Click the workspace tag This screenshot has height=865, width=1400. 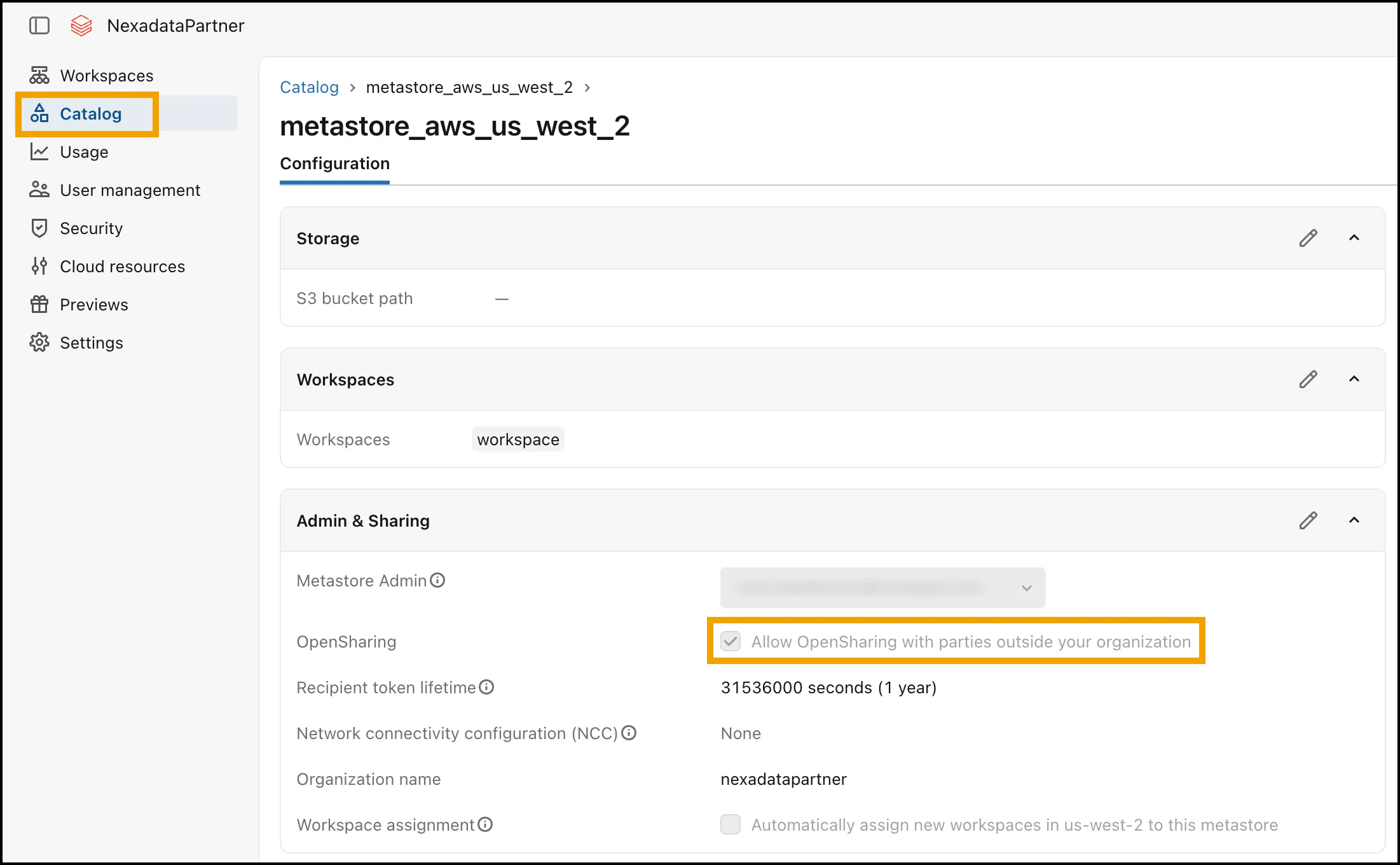pyautogui.click(x=518, y=439)
